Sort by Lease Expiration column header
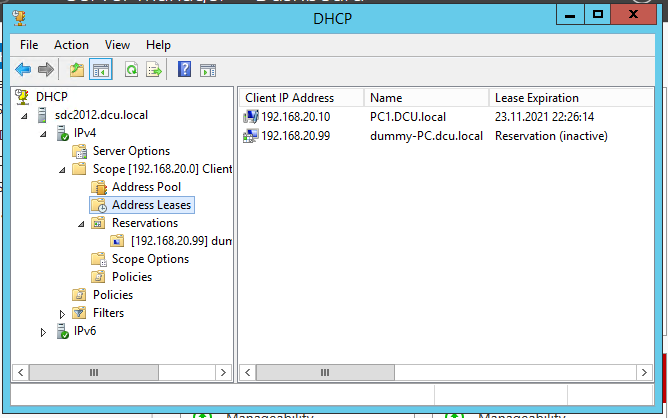Screen dimensions: 668x418 (x=537, y=98)
